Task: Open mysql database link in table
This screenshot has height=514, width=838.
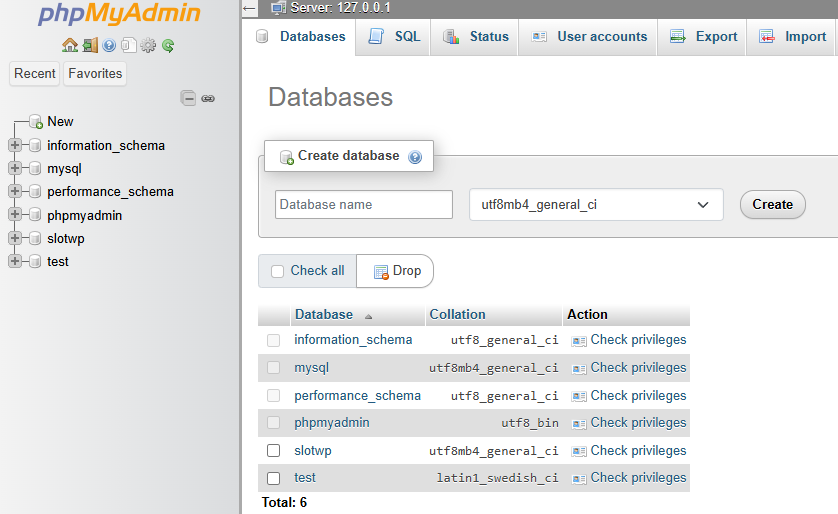Action: point(312,368)
